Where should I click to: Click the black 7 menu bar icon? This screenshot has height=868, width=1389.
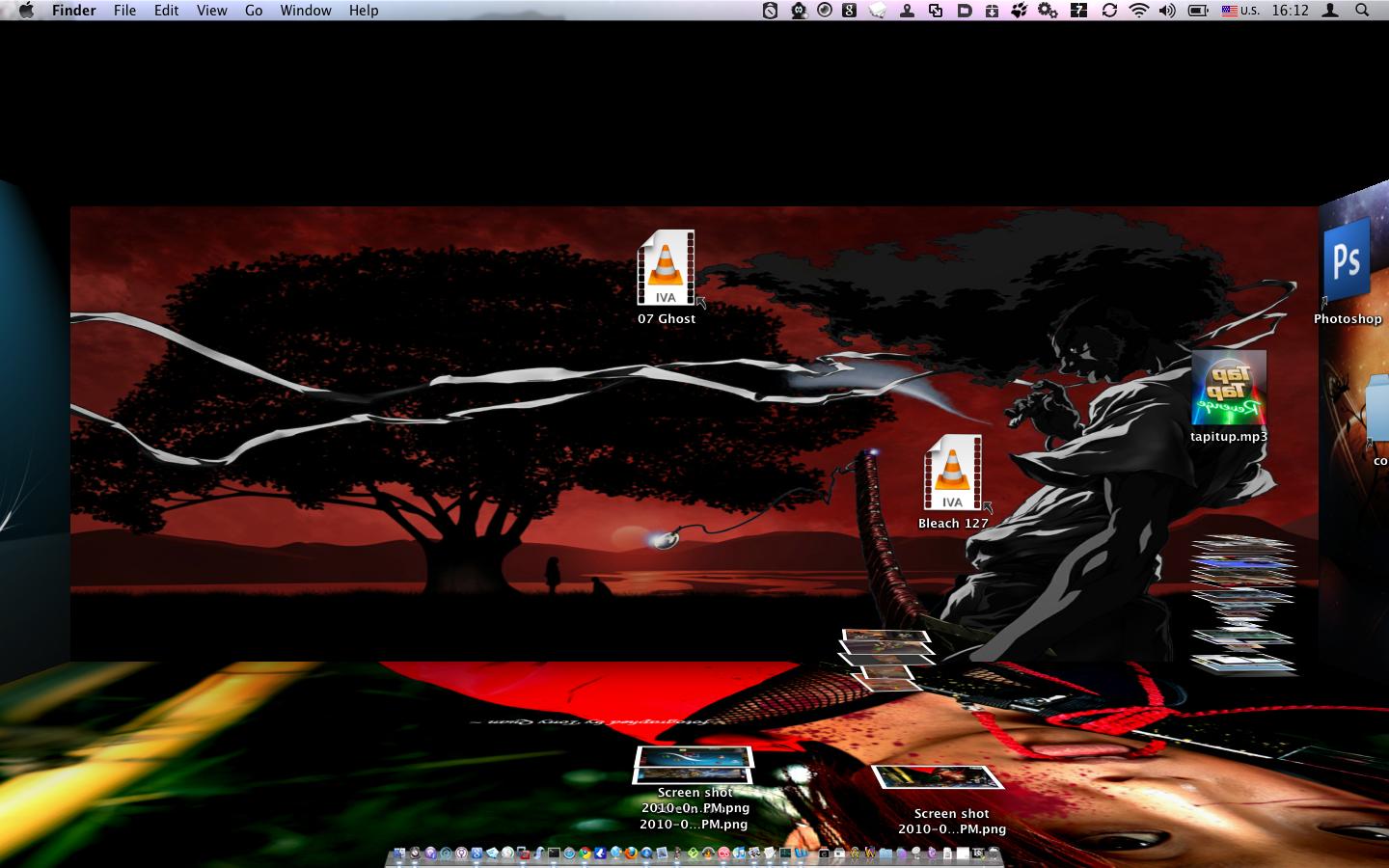(x=1079, y=11)
